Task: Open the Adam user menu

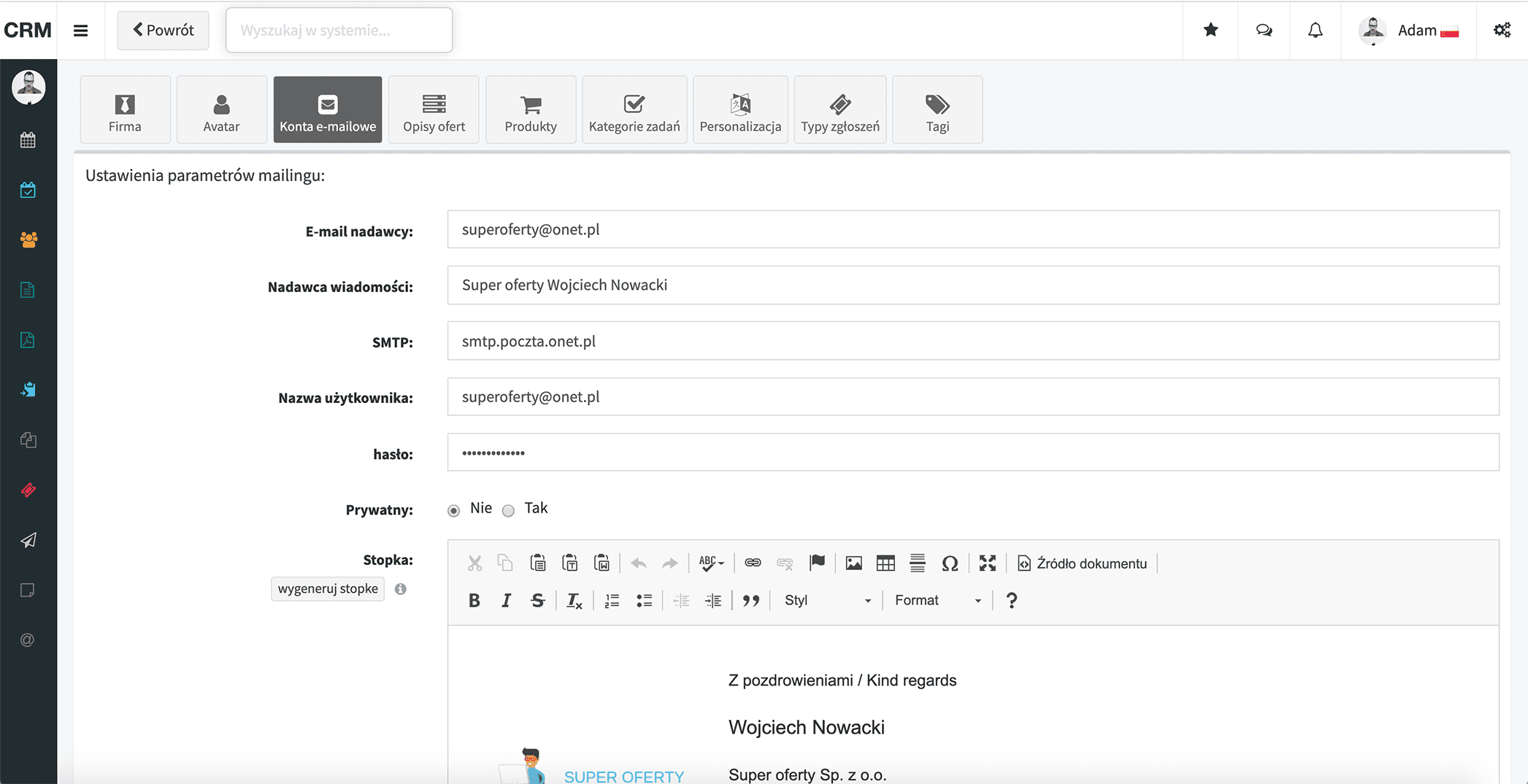Action: pos(1408,30)
